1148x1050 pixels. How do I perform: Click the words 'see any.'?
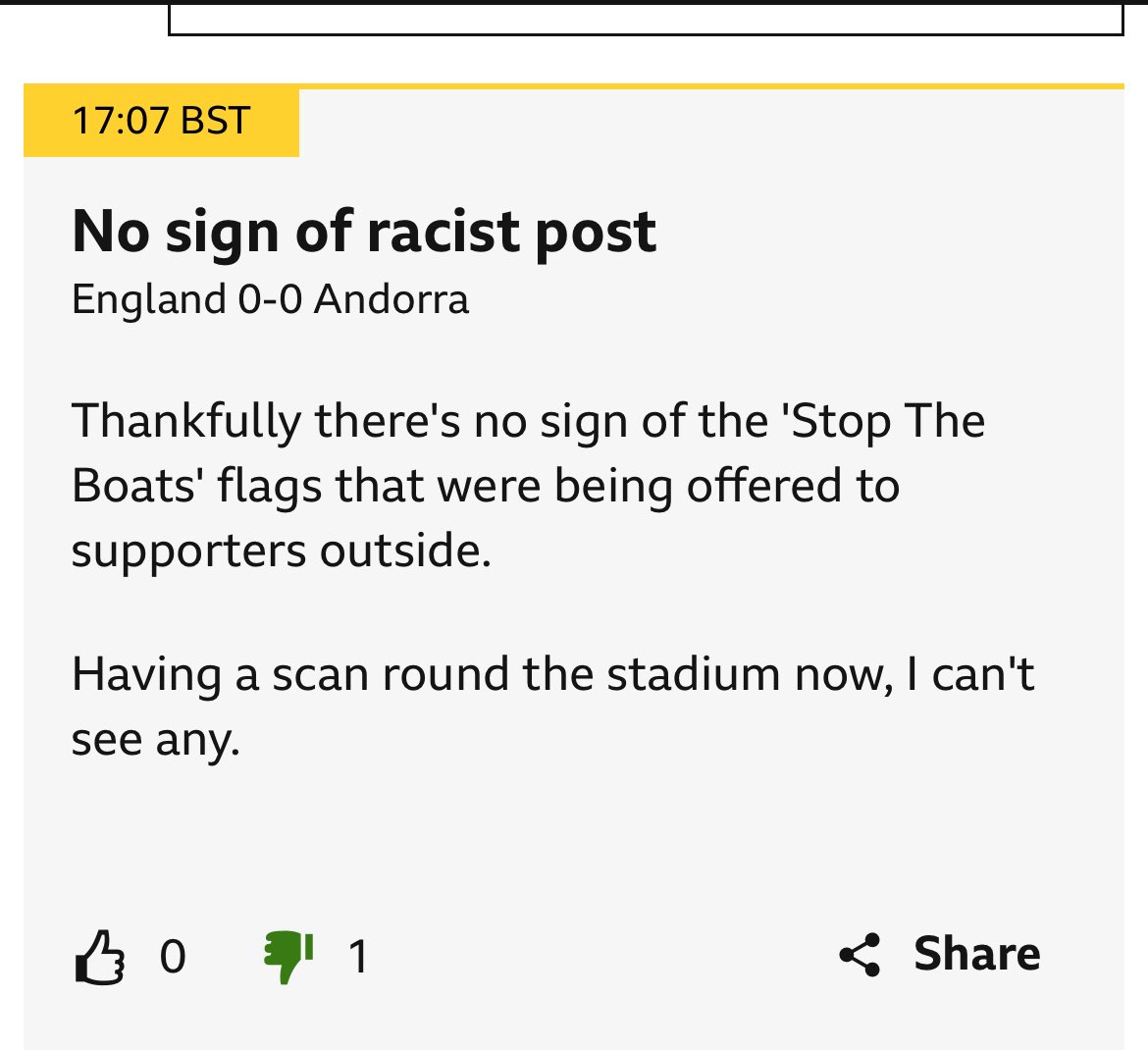155,741
